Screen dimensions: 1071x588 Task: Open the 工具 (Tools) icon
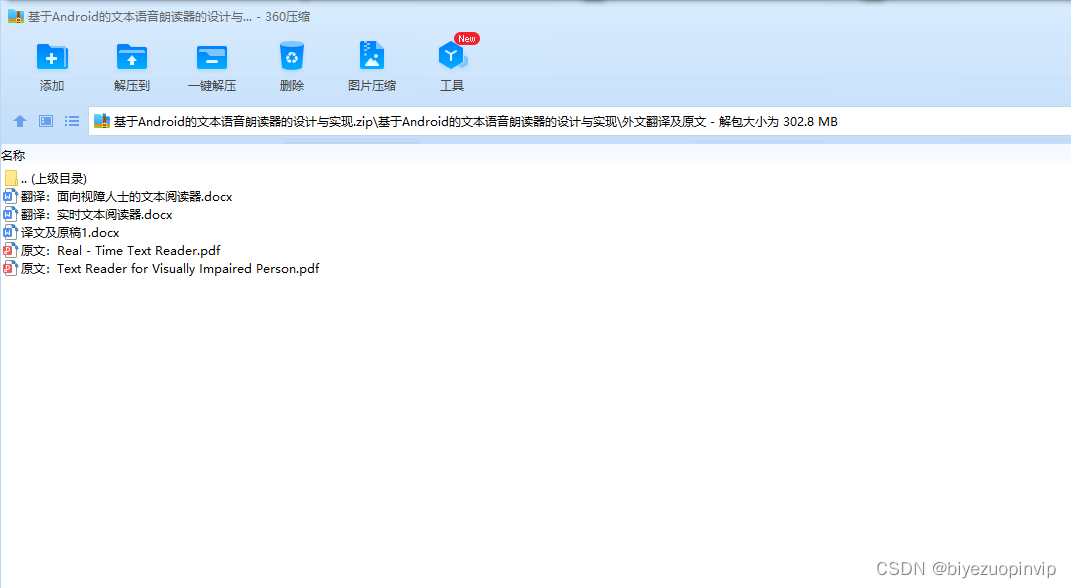tap(452, 56)
